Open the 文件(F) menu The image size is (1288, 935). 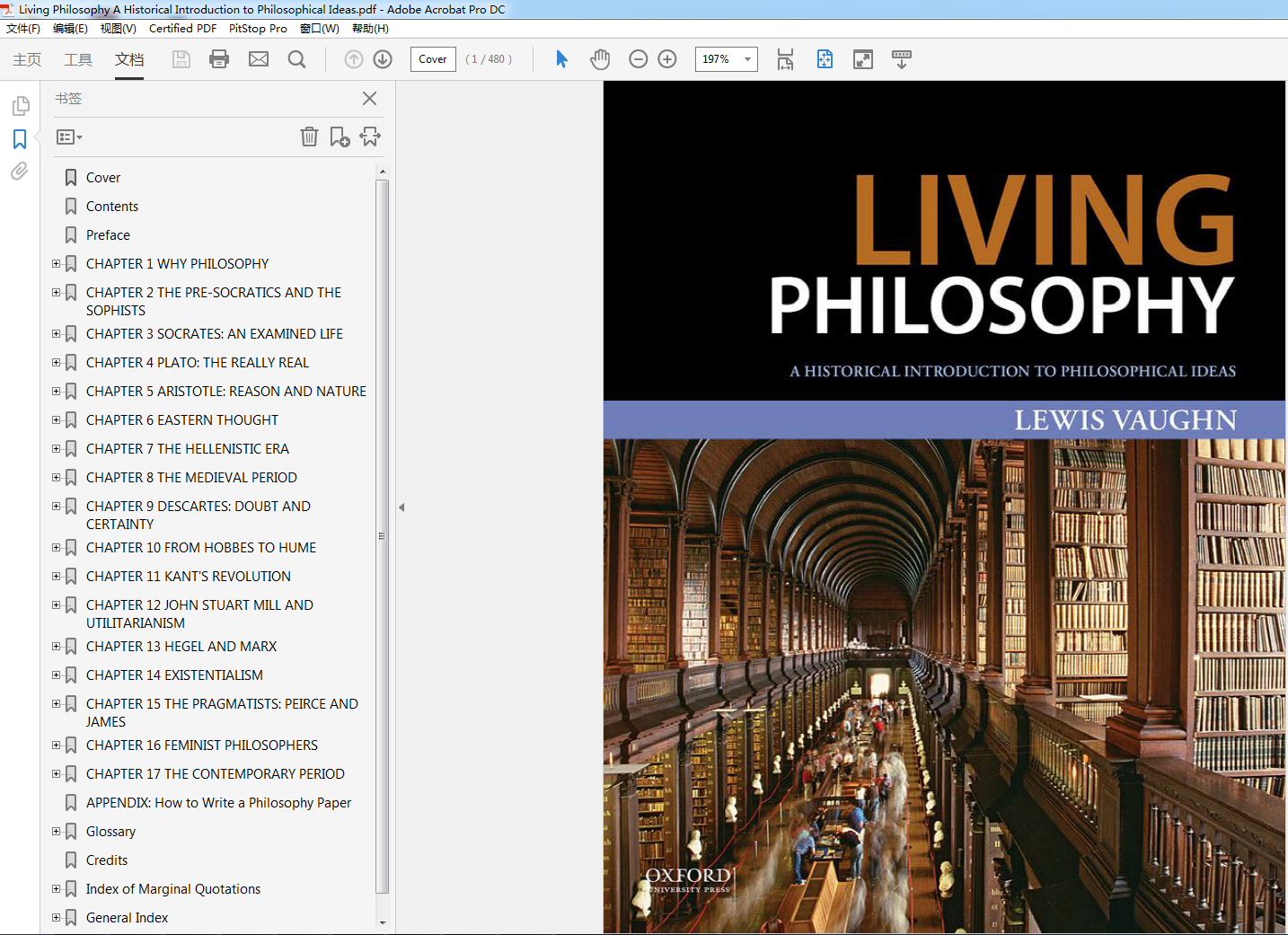(23, 29)
